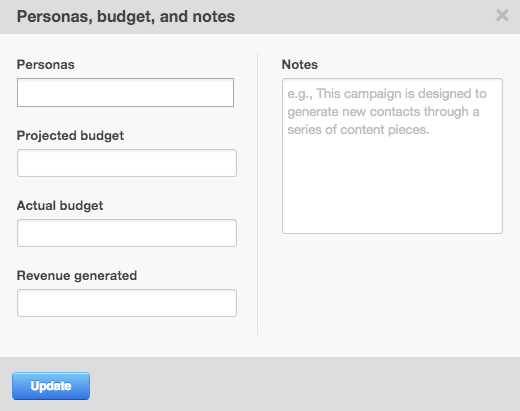Click the vertical divider between form columns
Viewport: 520px width, 411px height.
coord(257,194)
